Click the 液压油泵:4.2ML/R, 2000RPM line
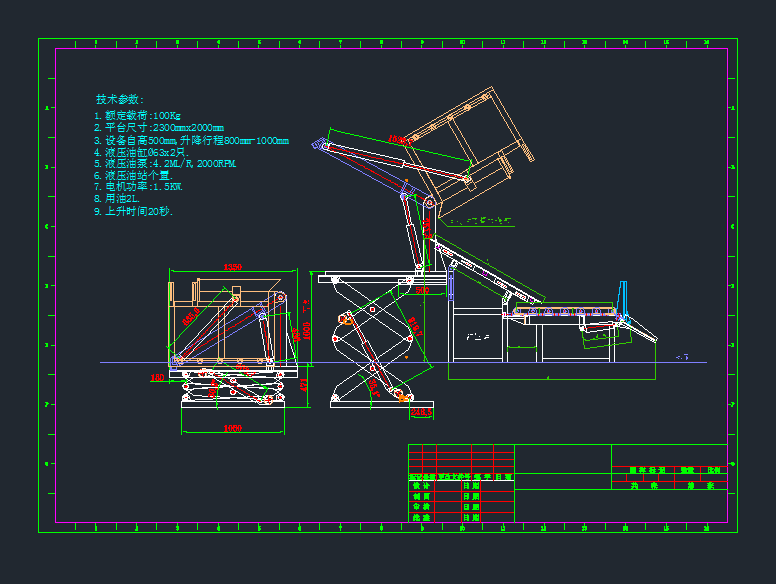Viewport: 776px width, 584px height. pyautogui.click(x=164, y=163)
